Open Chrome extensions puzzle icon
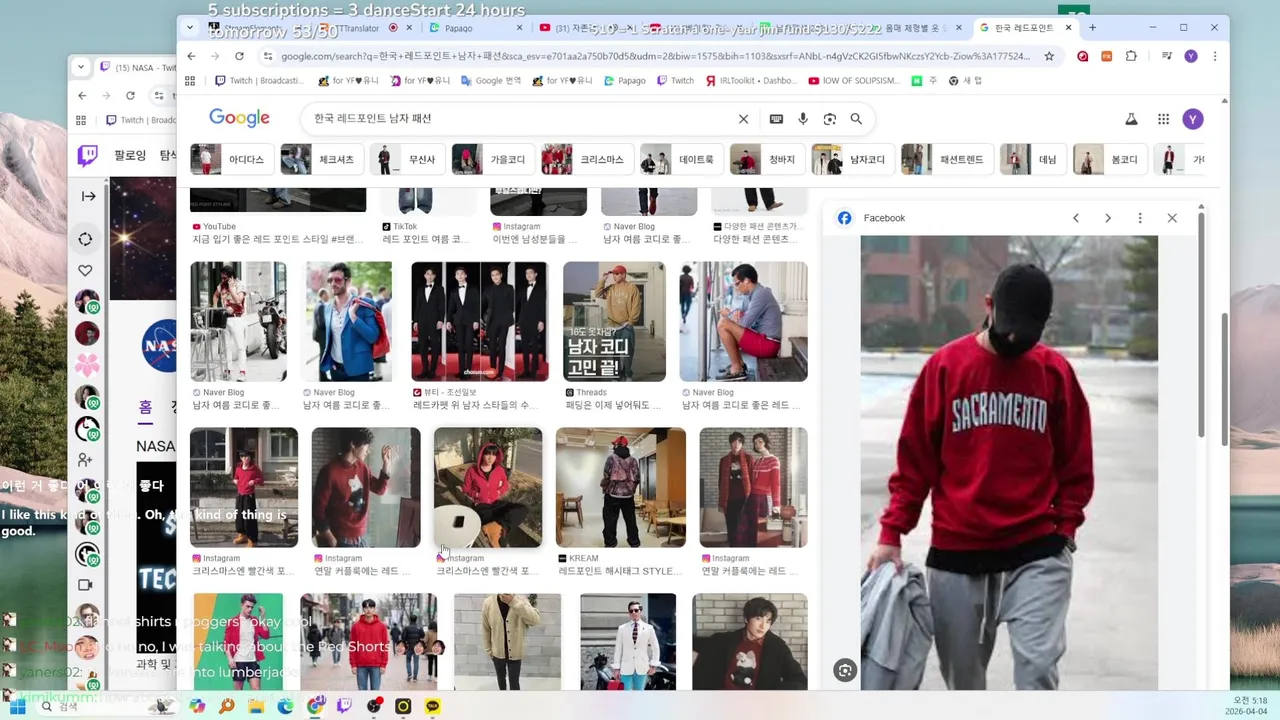Image resolution: width=1280 pixels, height=720 pixels. tap(1131, 56)
